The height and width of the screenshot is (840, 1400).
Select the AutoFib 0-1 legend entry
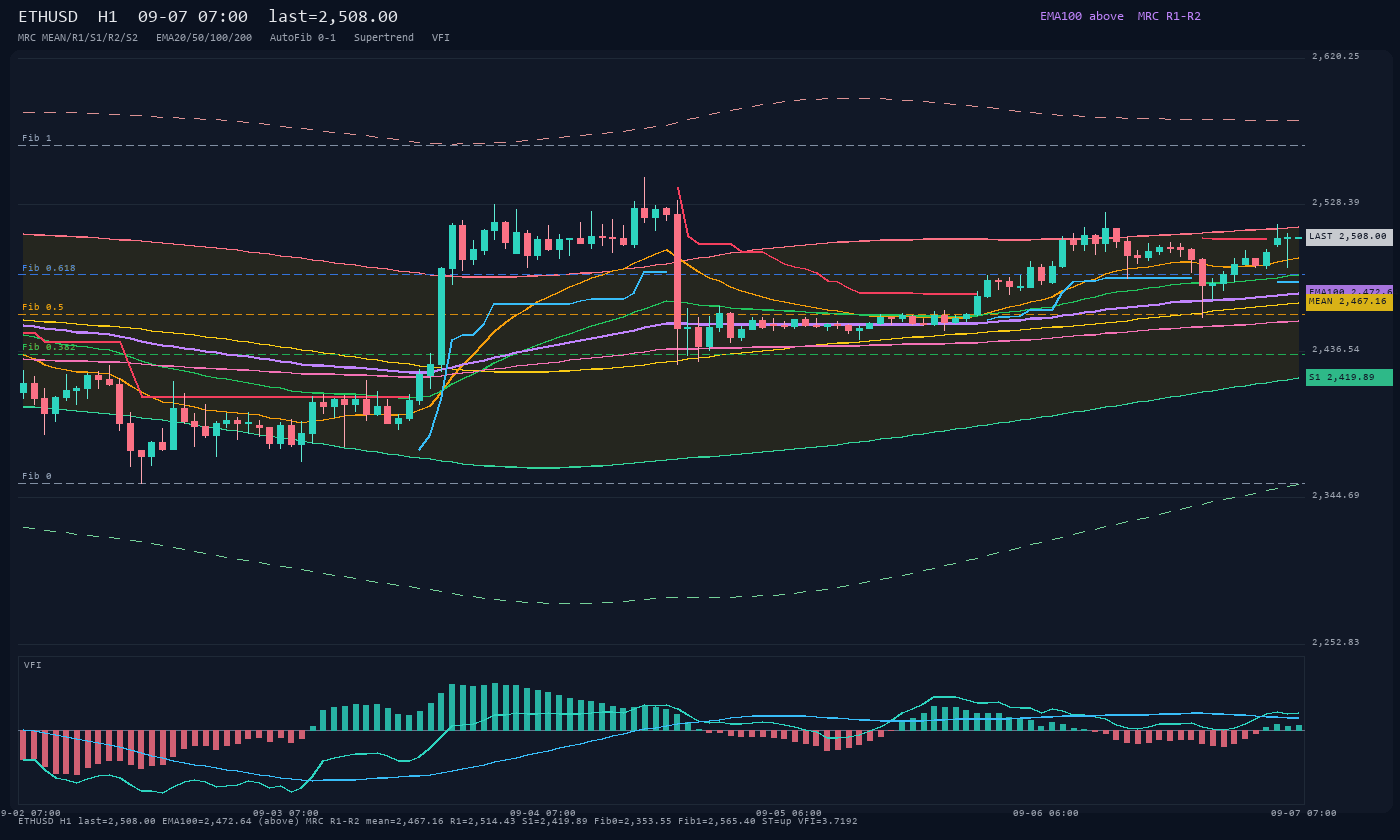pos(303,38)
